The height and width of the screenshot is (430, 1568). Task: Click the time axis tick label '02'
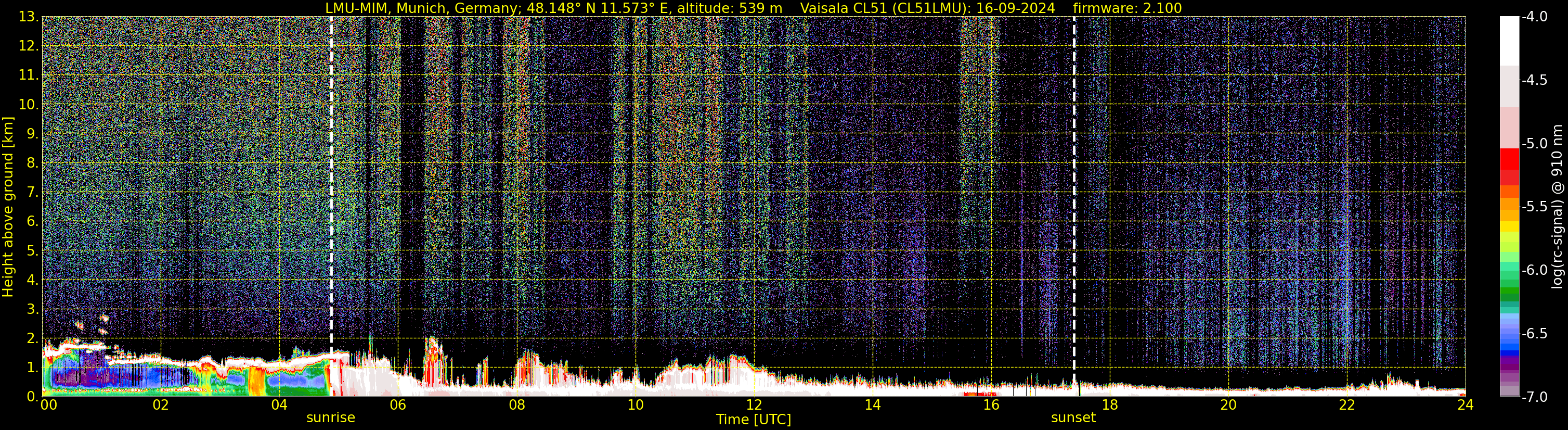(x=160, y=406)
